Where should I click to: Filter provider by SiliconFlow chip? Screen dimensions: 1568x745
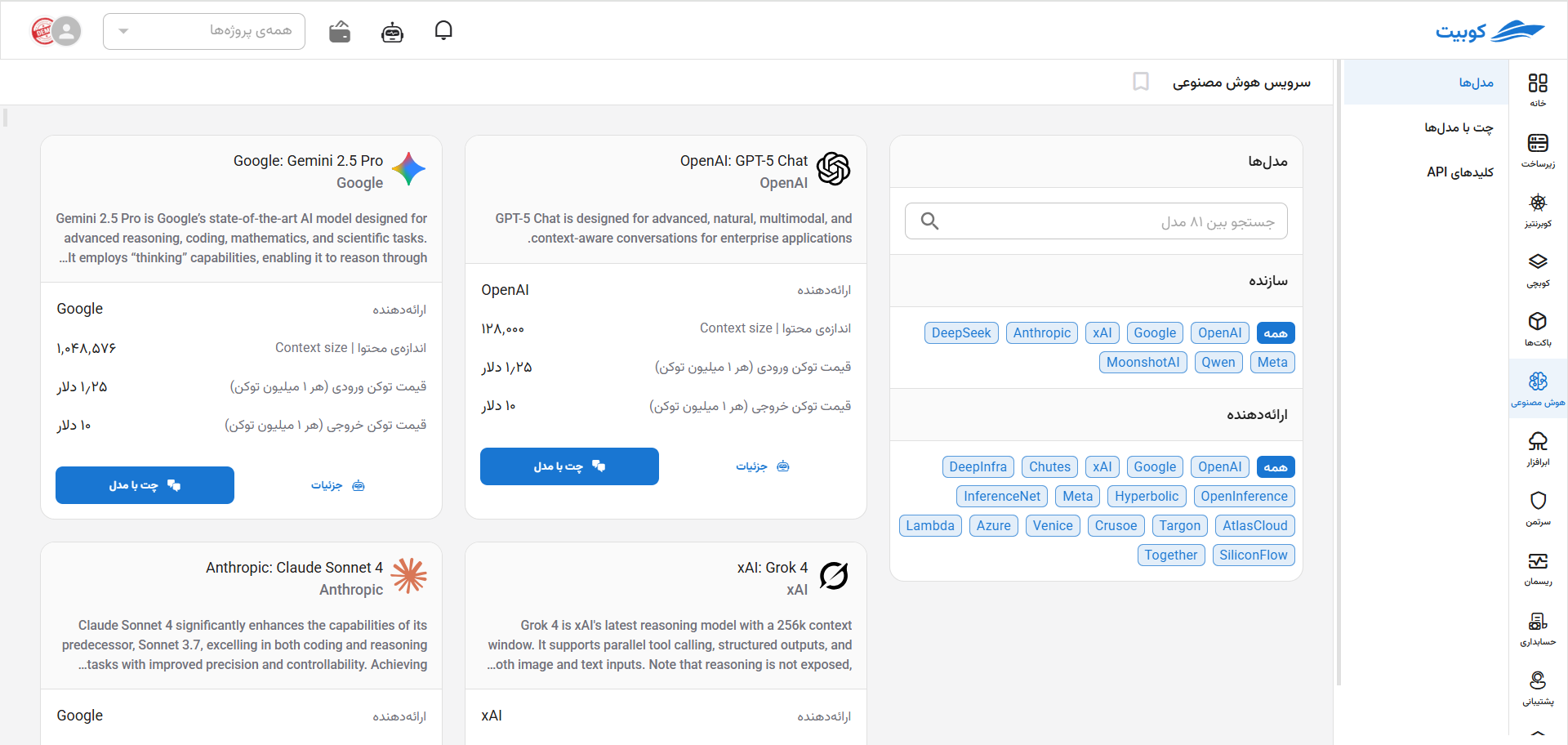(1254, 555)
